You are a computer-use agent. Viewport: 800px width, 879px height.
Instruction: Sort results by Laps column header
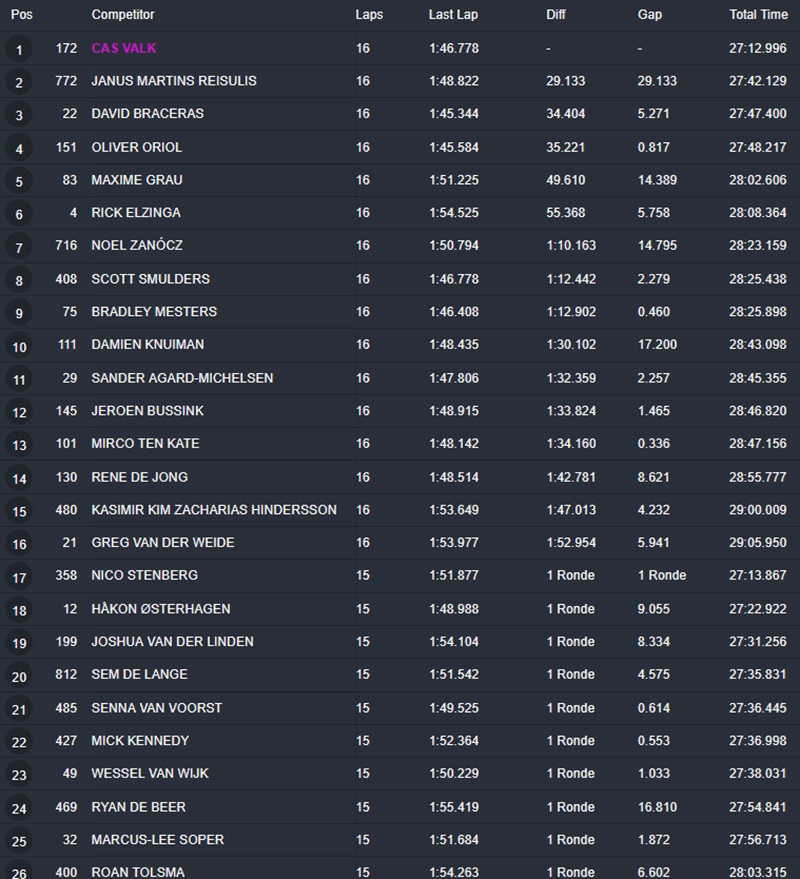(x=369, y=15)
